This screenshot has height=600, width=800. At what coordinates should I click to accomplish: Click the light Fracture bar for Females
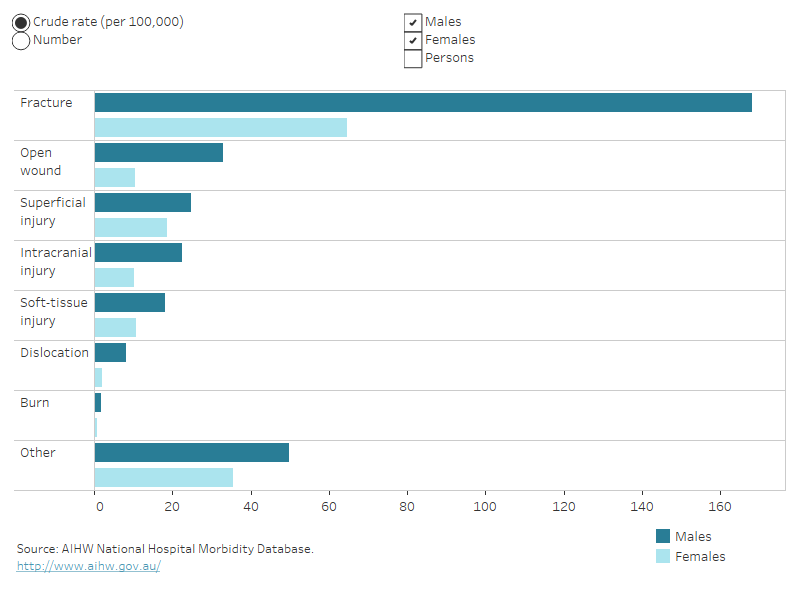pos(220,127)
